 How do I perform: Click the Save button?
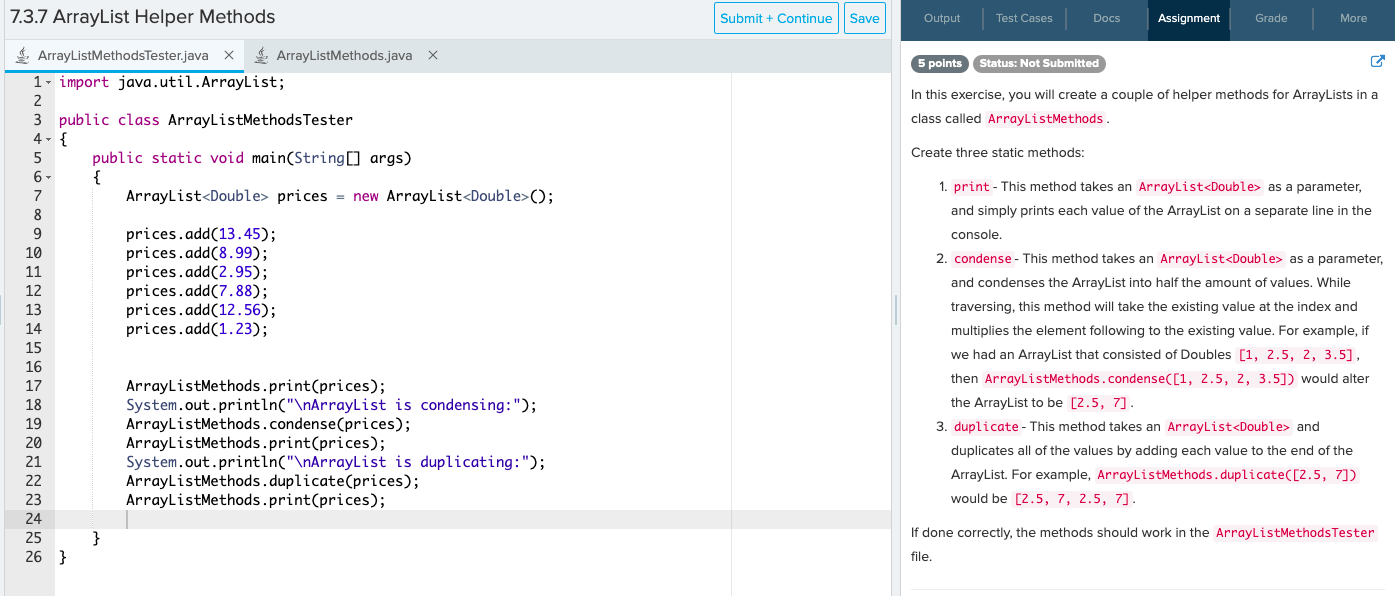(x=864, y=18)
